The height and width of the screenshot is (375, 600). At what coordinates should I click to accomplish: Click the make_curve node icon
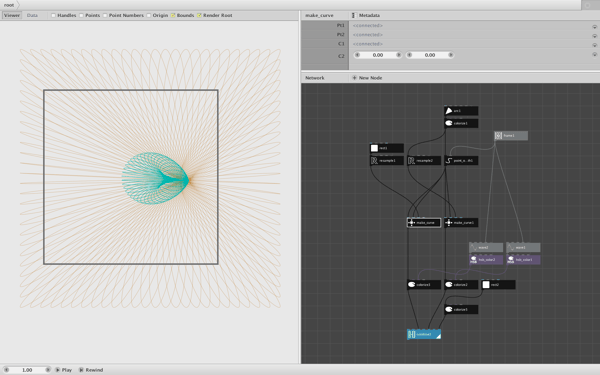411,222
